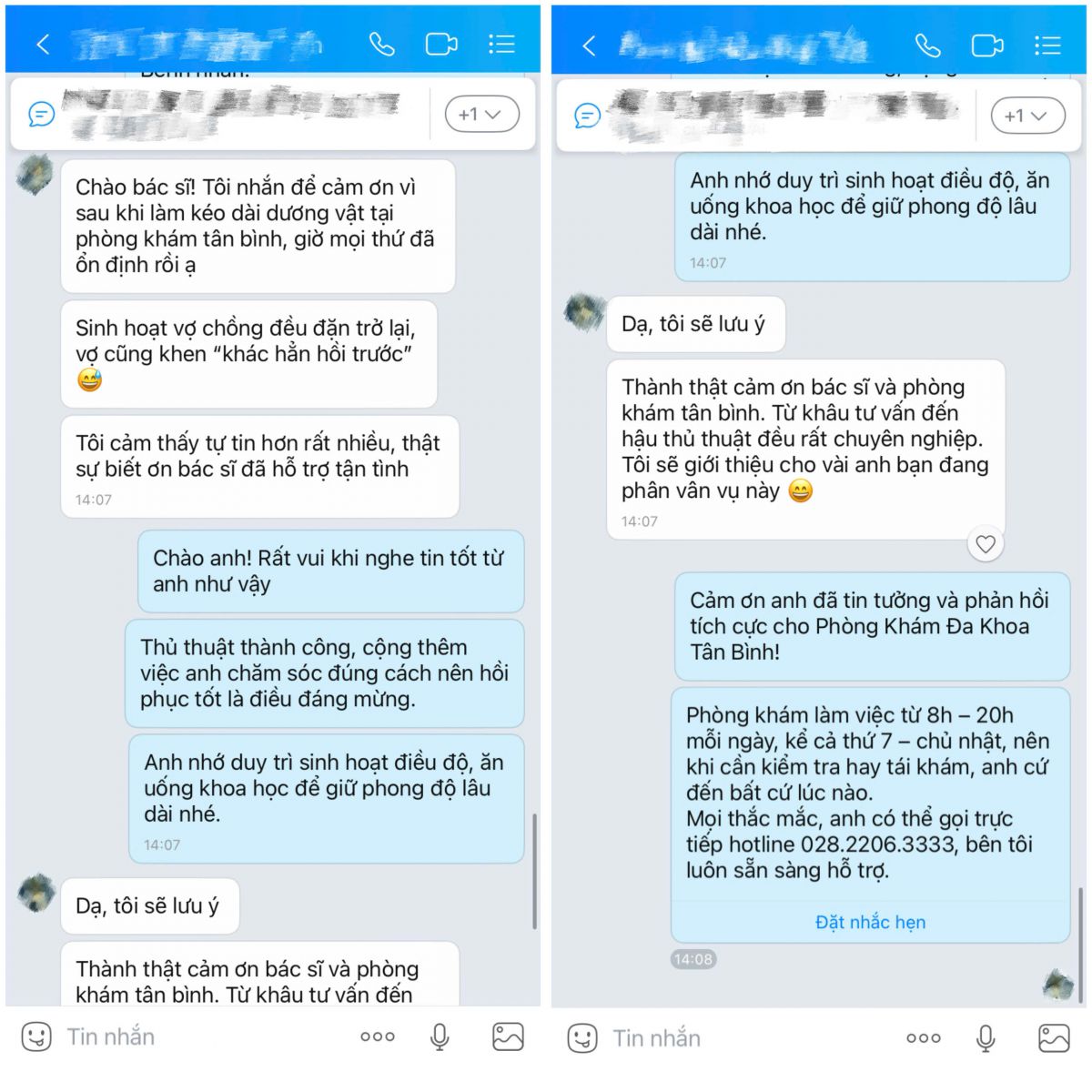Viewport: 1092px width, 1092px height.
Task: Start video call in right chat header
Action: [x=986, y=45]
